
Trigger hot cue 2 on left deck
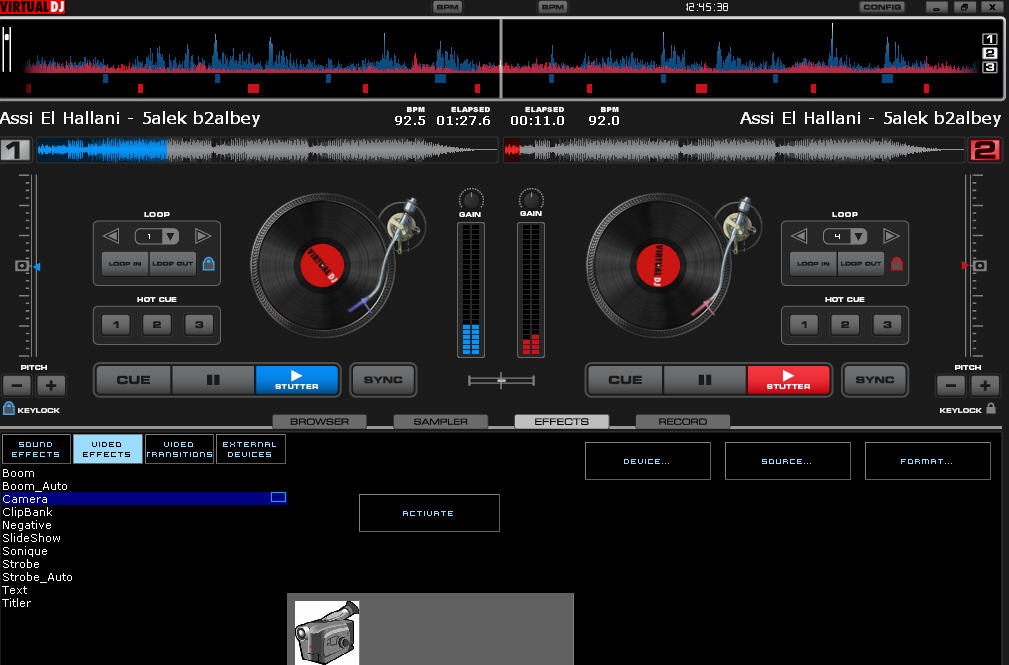tap(157, 324)
